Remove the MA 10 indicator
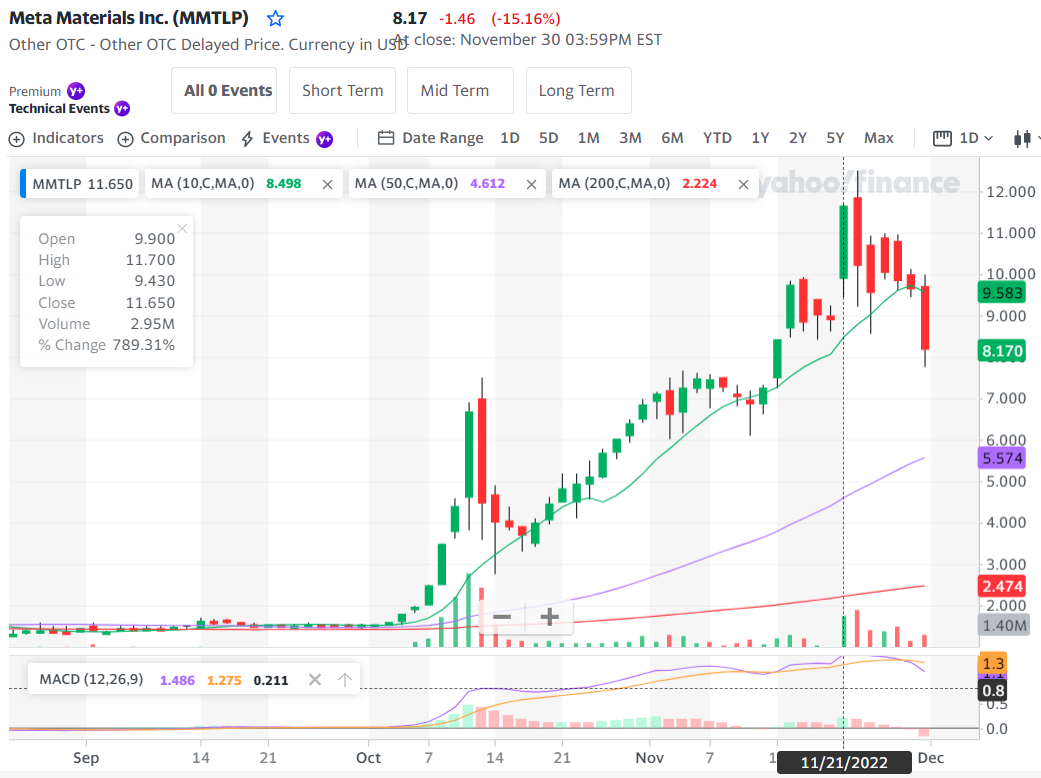1041x778 pixels. coord(327,185)
